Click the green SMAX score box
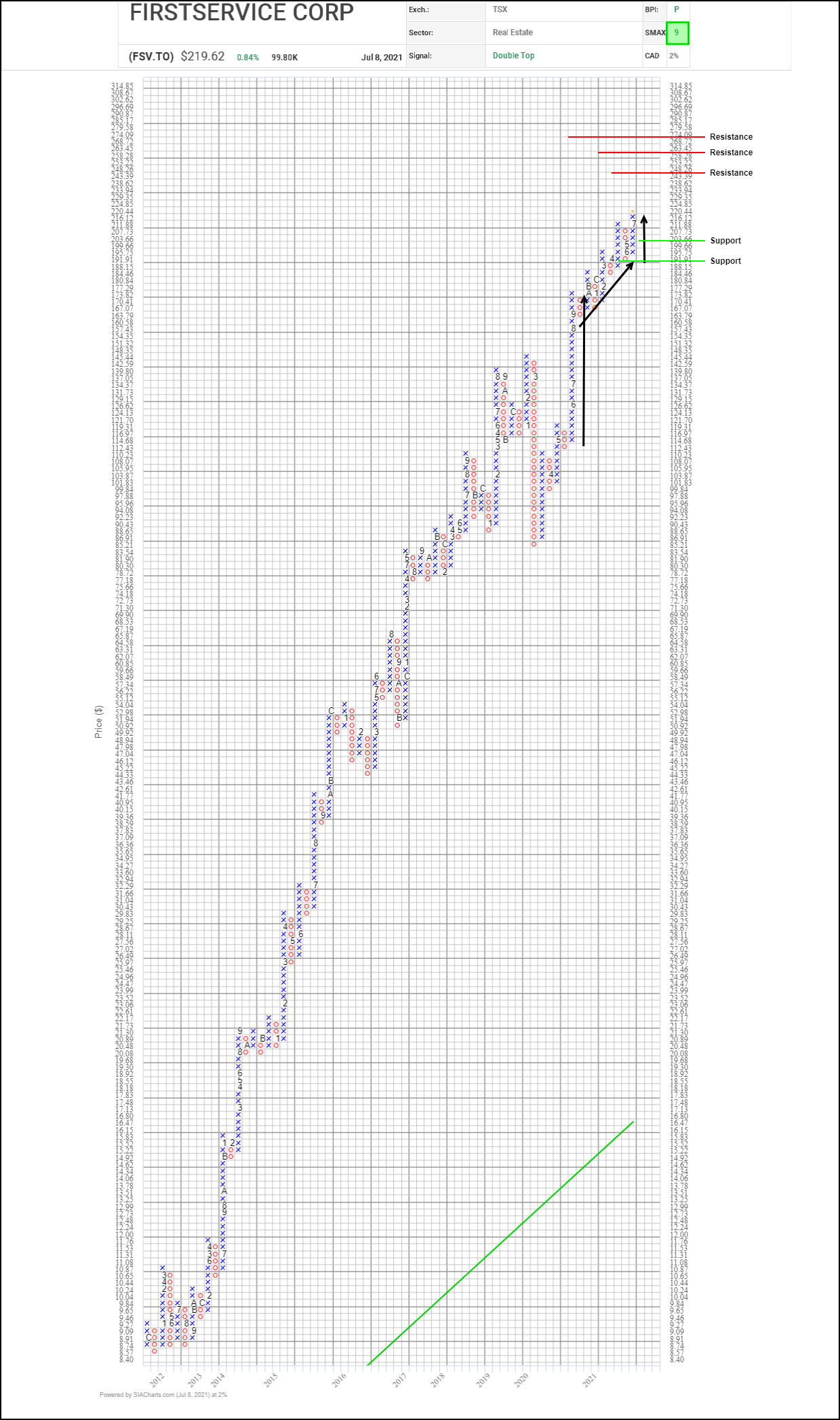The image size is (840, 1420). pos(677,33)
